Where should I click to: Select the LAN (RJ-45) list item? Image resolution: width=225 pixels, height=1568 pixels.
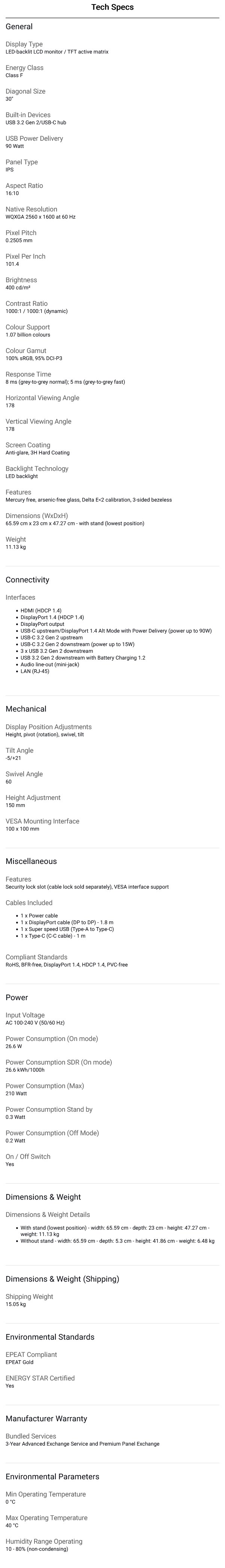[x=35, y=671]
